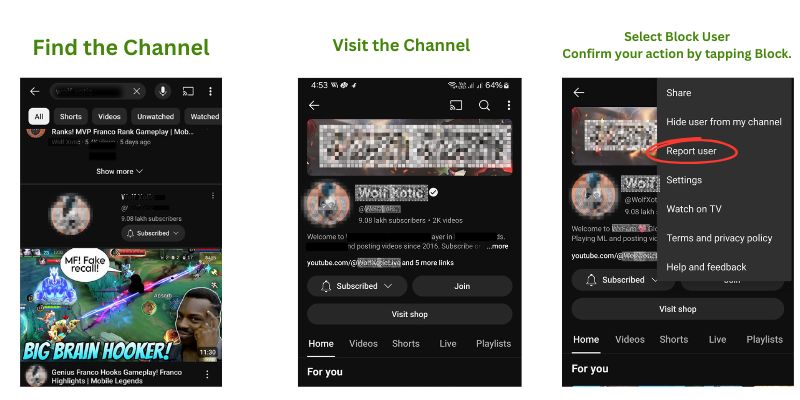
Task: Open Subscribed dropdown on middle channel page
Action: [x=357, y=286]
